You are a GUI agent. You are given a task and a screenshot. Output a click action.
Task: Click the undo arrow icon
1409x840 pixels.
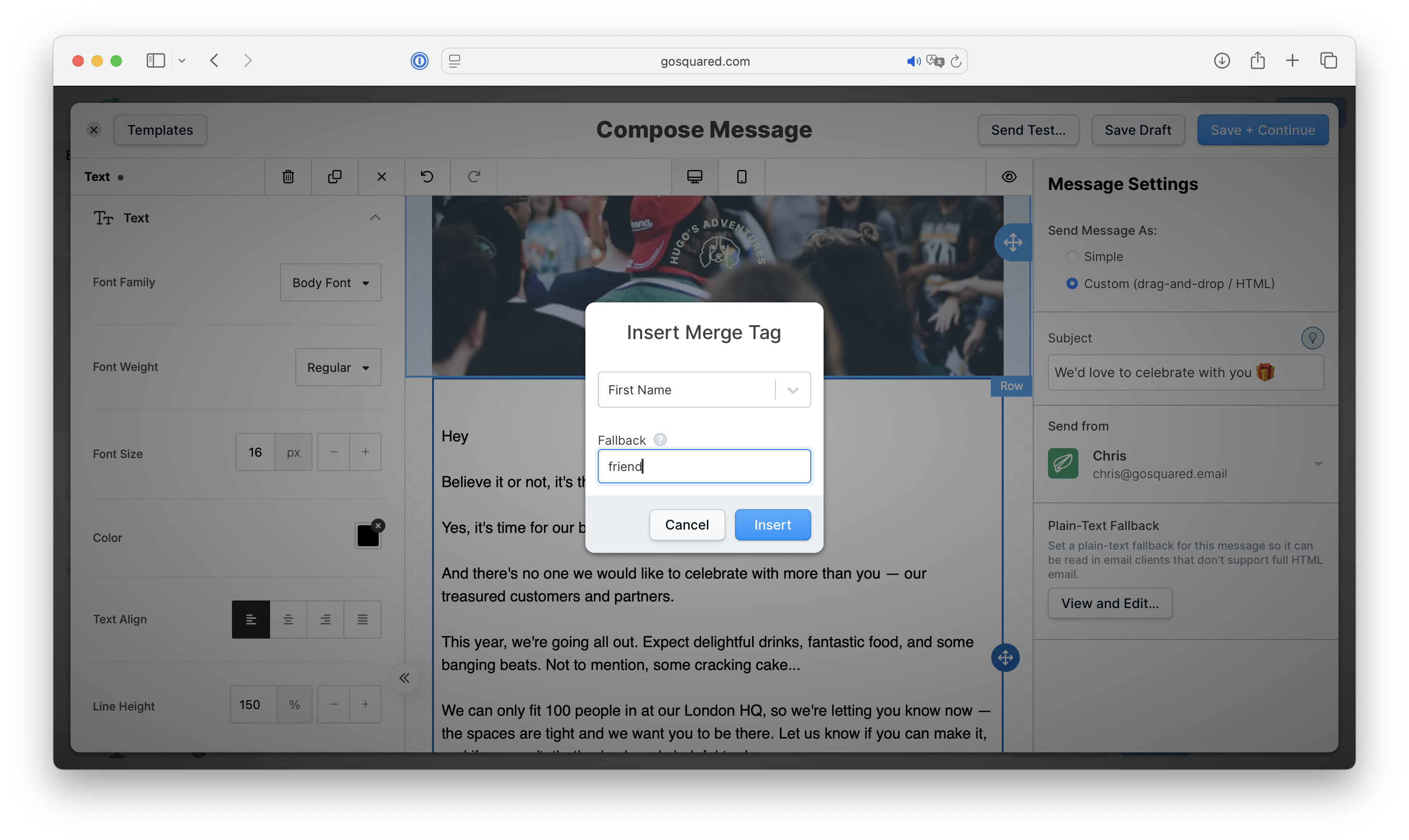[x=427, y=177]
